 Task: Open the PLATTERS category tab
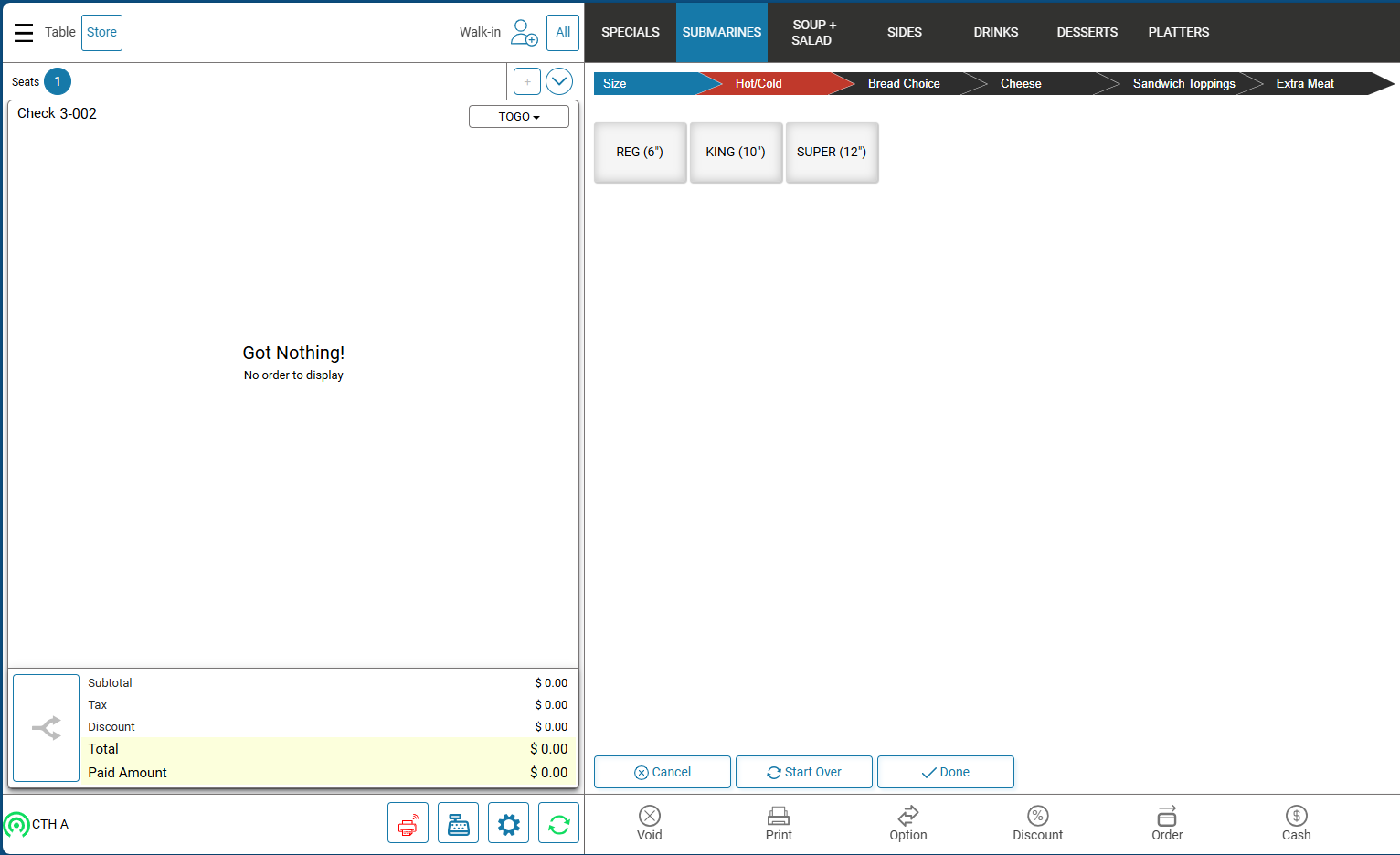coord(1179,32)
